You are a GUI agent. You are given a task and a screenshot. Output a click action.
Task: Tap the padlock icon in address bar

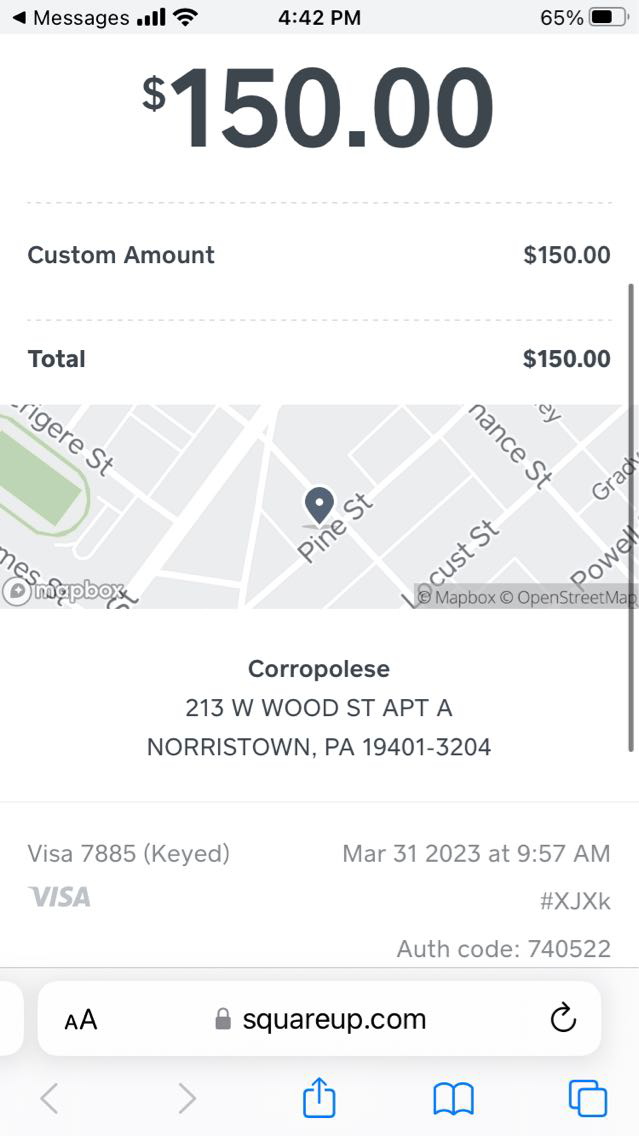point(223,1020)
